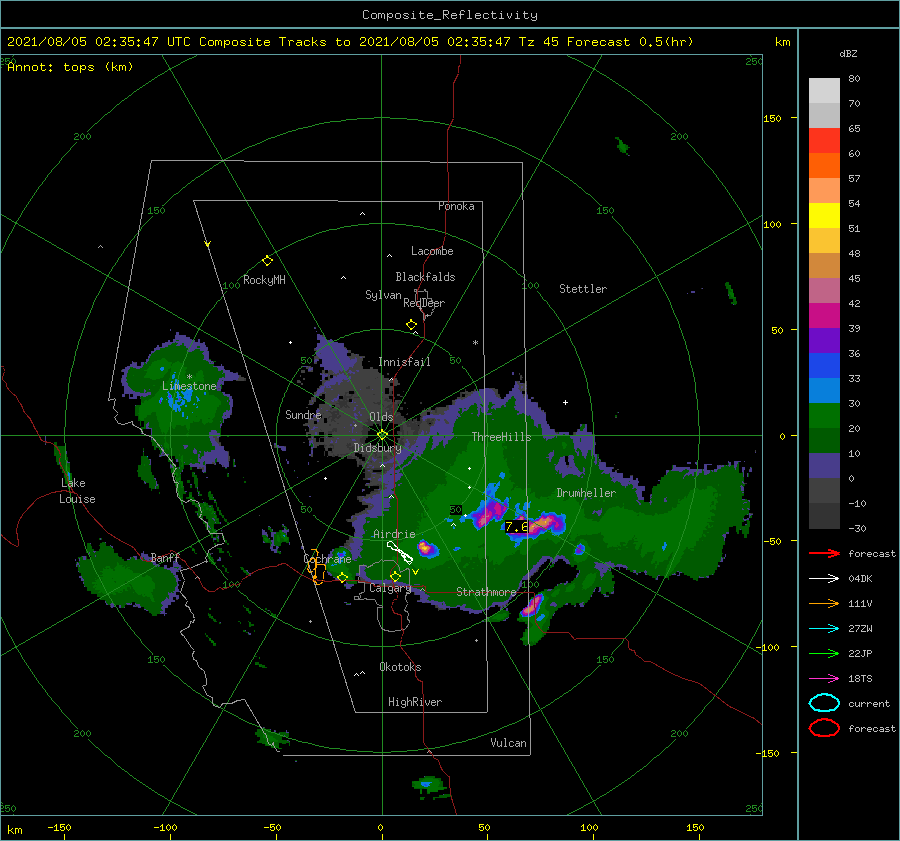Click the purple 36-39 dBZ swatch
The image size is (900, 841).
(x=824, y=340)
